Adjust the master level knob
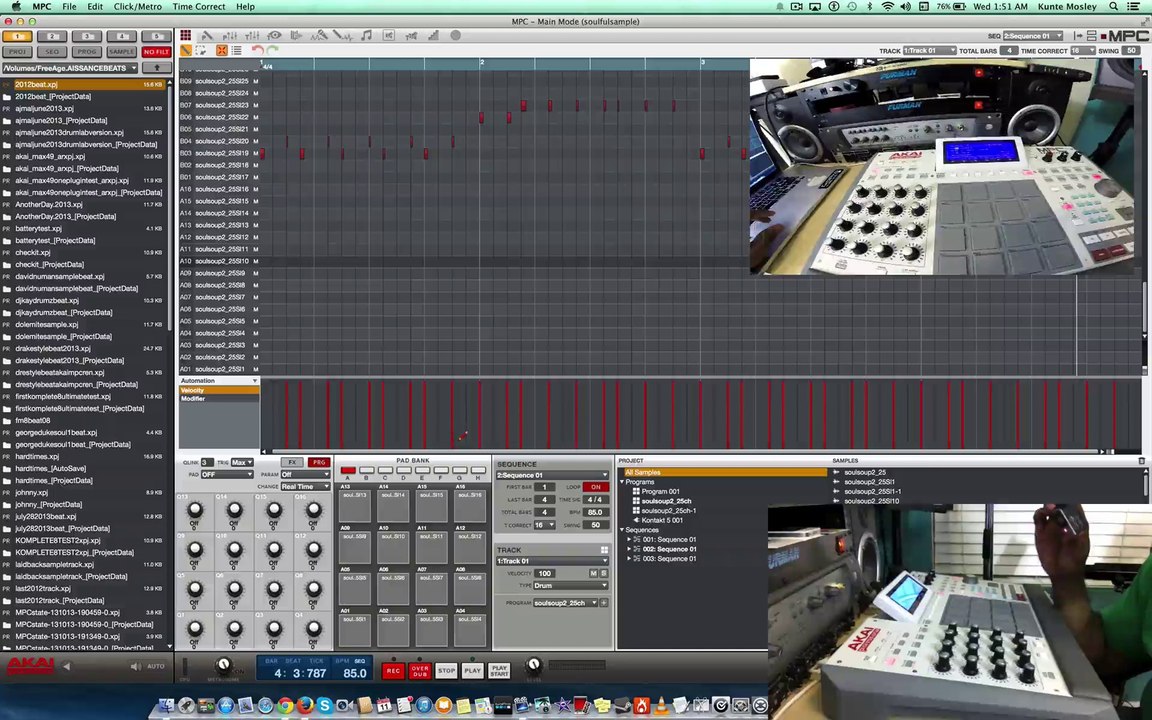 click(x=534, y=665)
